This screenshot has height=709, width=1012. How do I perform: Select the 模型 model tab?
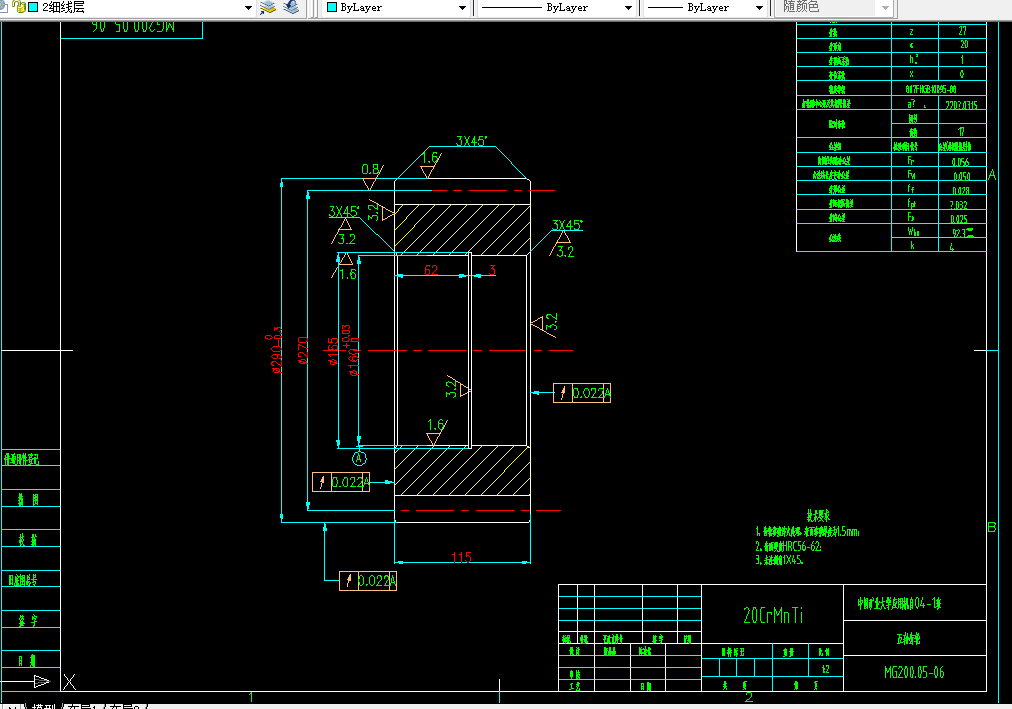[x=44, y=706]
